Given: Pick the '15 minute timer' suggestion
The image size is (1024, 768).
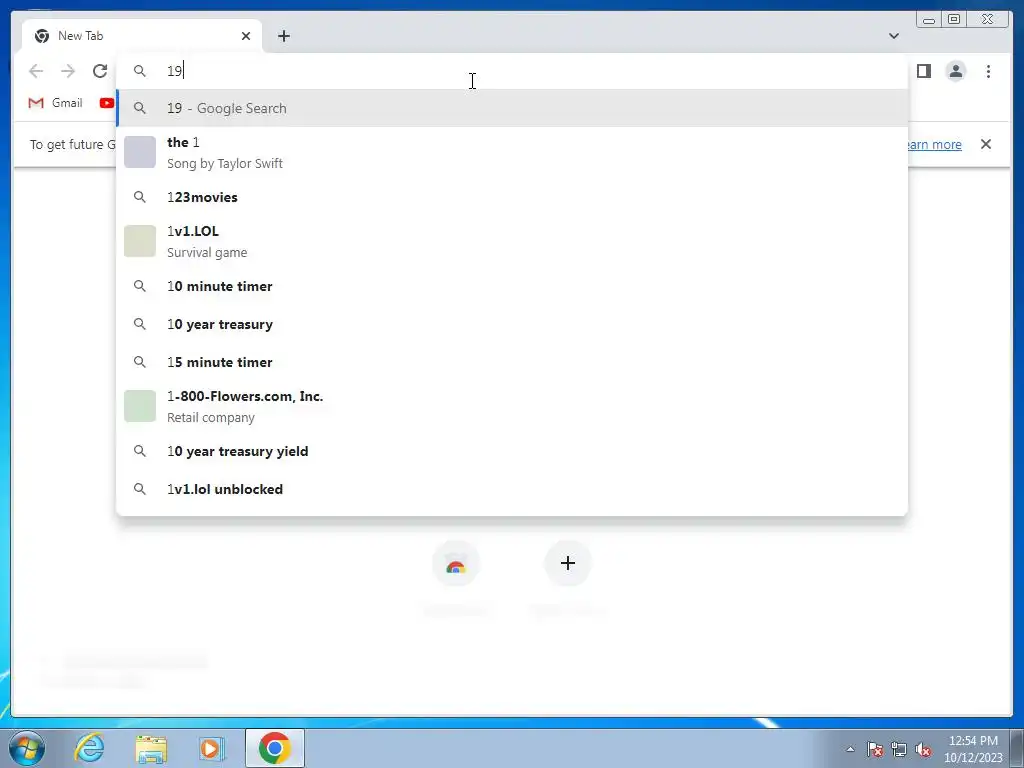Looking at the screenshot, I should [x=512, y=362].
